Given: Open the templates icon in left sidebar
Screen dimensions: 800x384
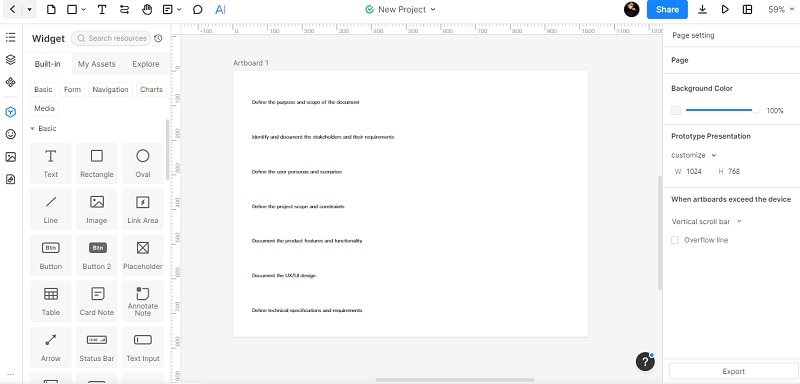Looking at the screenshot, I should pos(11,179).
